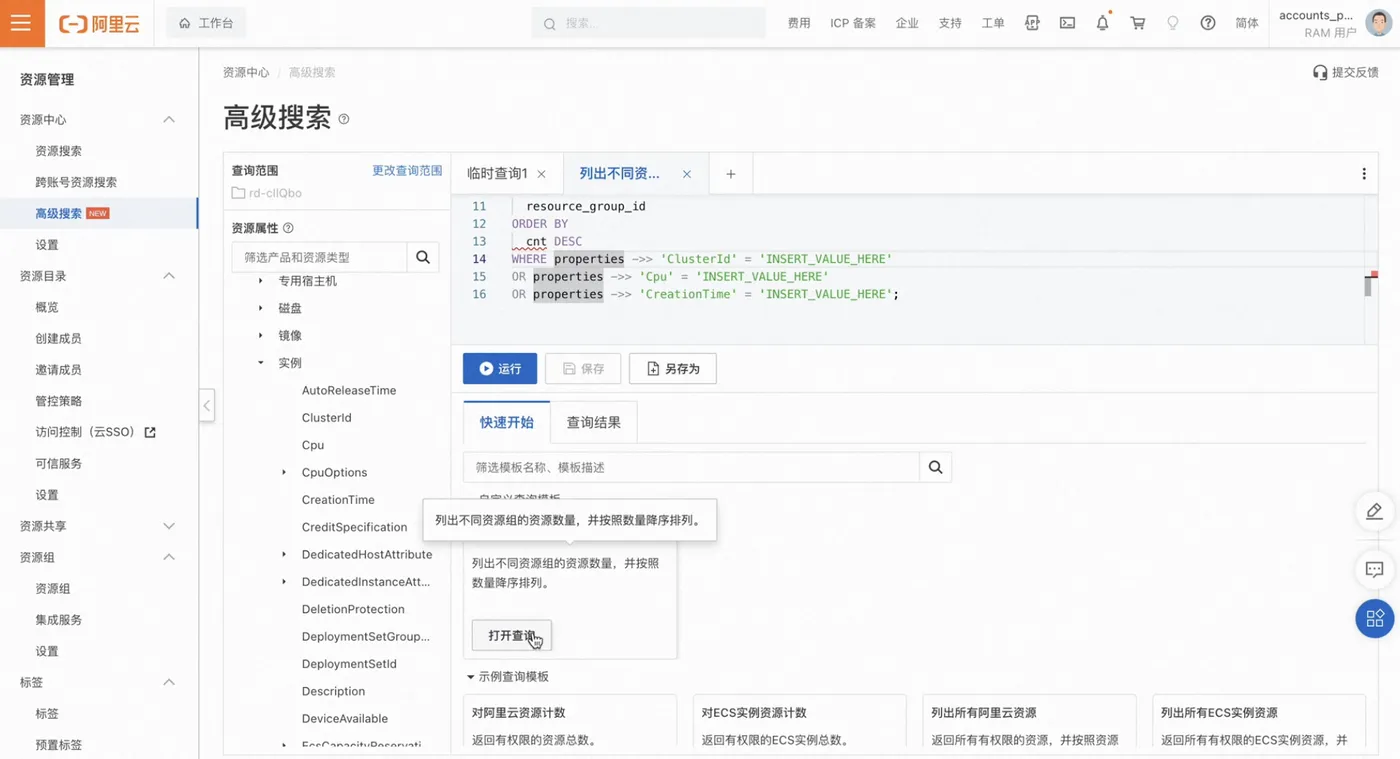Click the API developer tools icon
Image resolution: width=1400 pixels, height=759 pixels.
click(x=1033, y=23)
